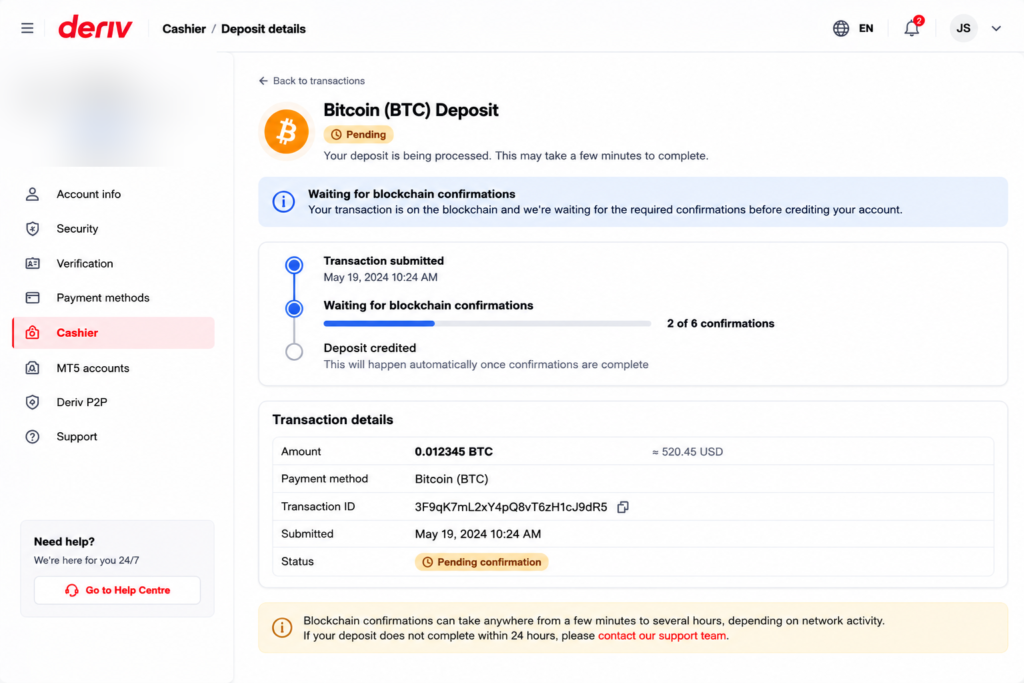Click the info icon in blue banner
Image resolution: width=1024 pixels, height=683 pixels.
point(283,202)
